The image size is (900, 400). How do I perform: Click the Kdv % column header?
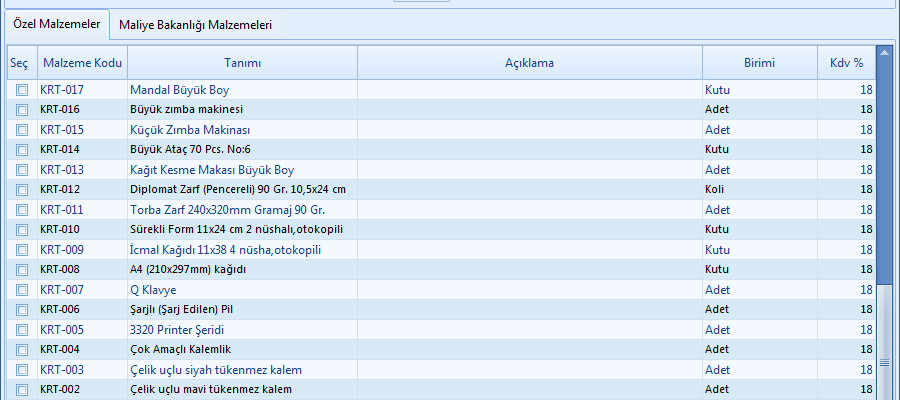(846, 63)
